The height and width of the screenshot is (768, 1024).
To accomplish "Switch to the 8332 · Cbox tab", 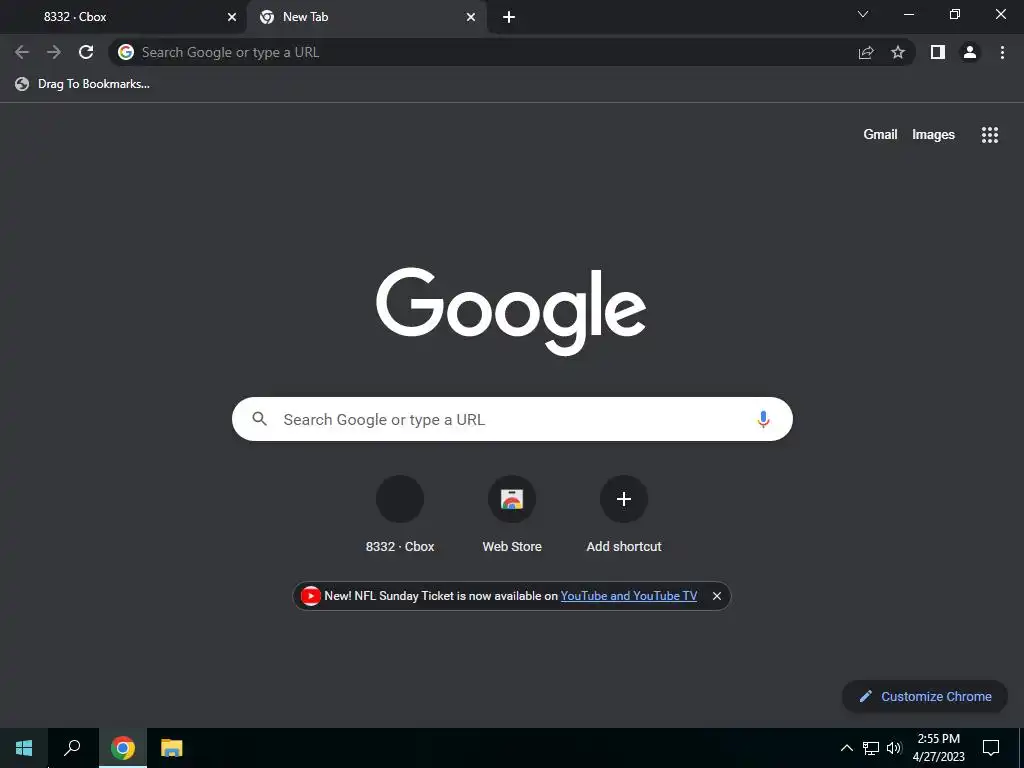I will pos(123,17).
